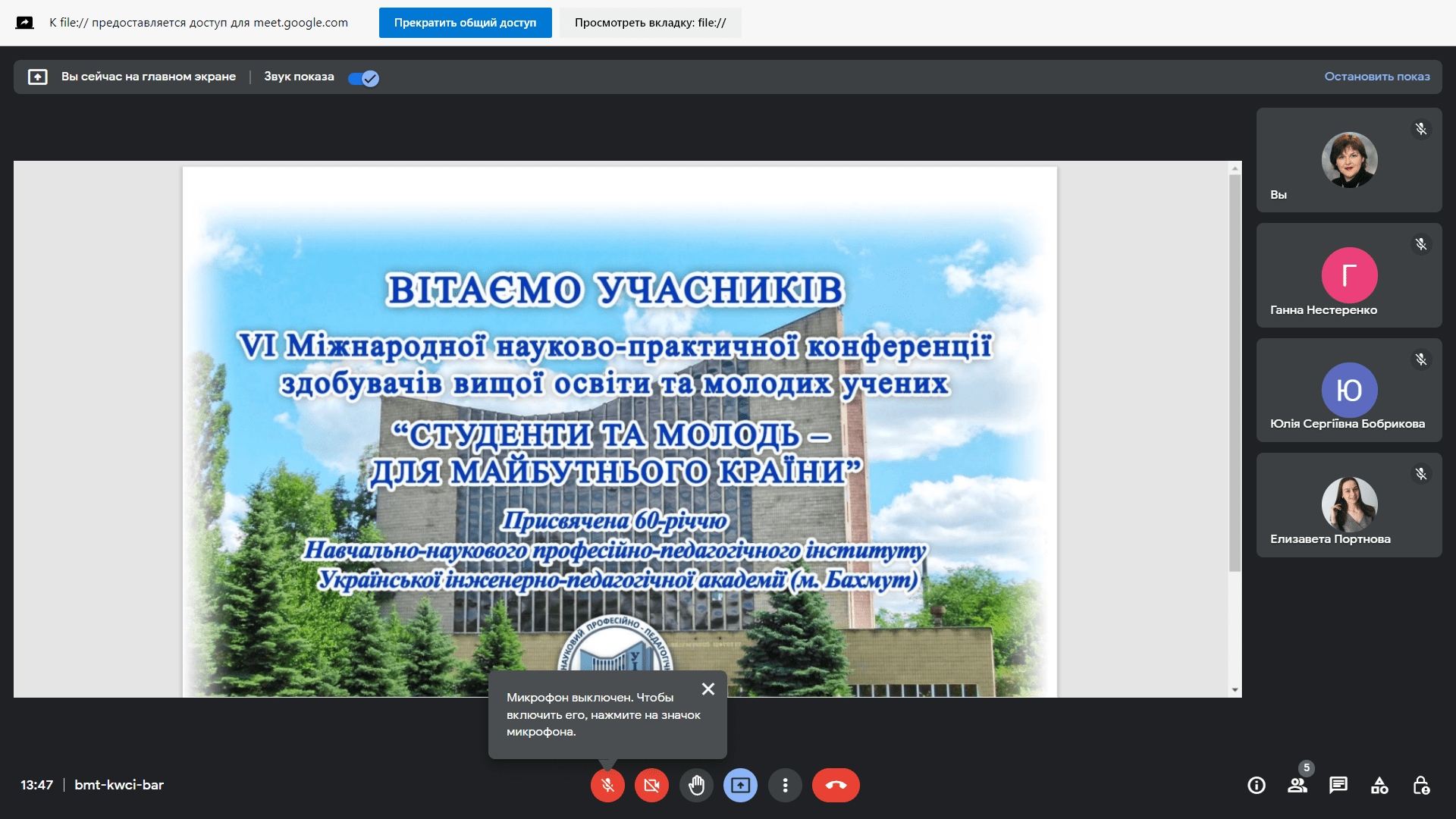The height and width of the screenshot is (819, 1456).
Task: Click the Звук показа label
Action: pyautogui.click(x=299, y=77)
